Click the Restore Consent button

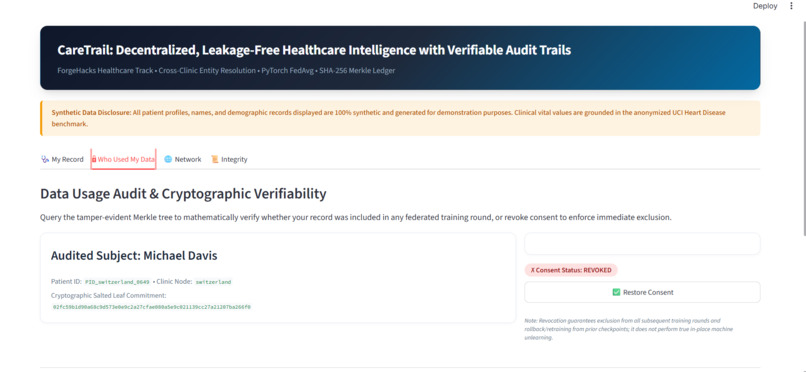pos(642,292)
